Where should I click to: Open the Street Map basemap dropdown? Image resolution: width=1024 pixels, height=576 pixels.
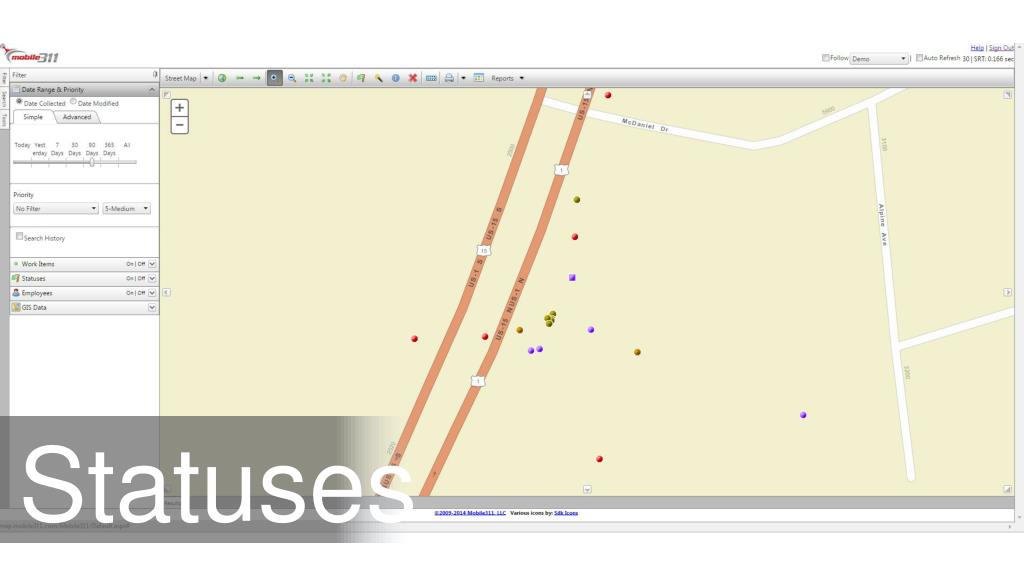coord(205,78)
